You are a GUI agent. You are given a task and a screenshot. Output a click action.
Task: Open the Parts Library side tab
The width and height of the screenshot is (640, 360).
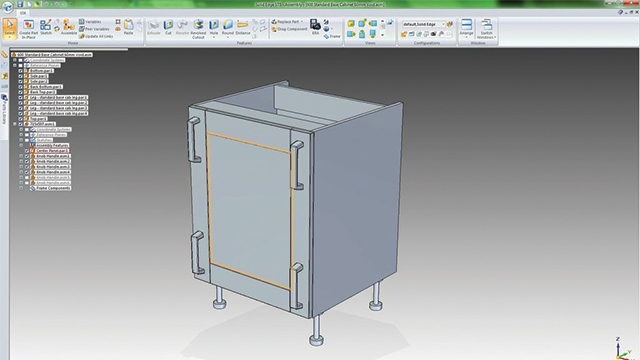point(4,109)
